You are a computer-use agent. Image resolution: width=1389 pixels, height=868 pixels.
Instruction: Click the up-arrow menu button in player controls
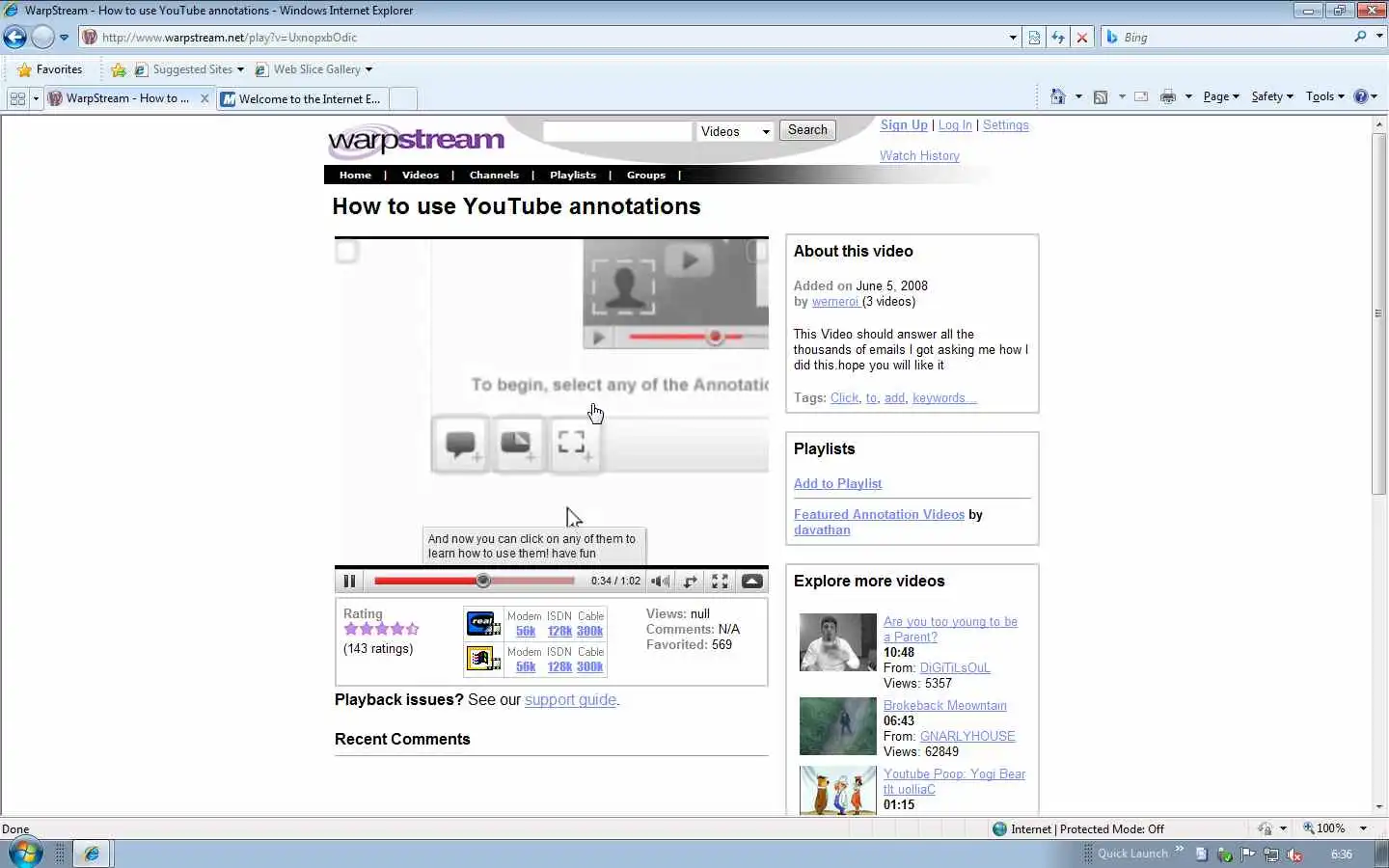coord(752,581)
